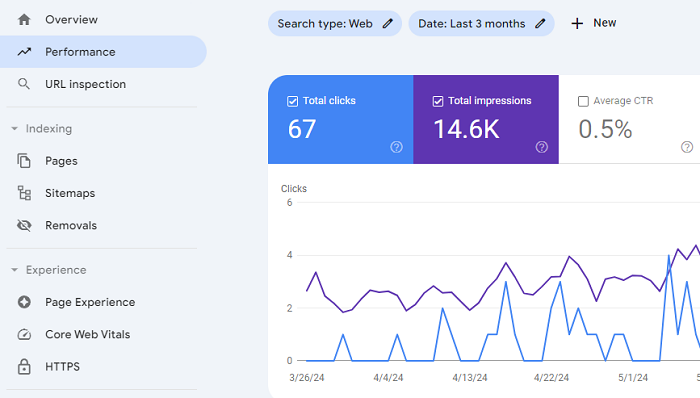This screenshot has height=398, width=700.
Task: Uncheck the Total clicks checkbox
Action: pyautogui.click(x=292, y=101)
